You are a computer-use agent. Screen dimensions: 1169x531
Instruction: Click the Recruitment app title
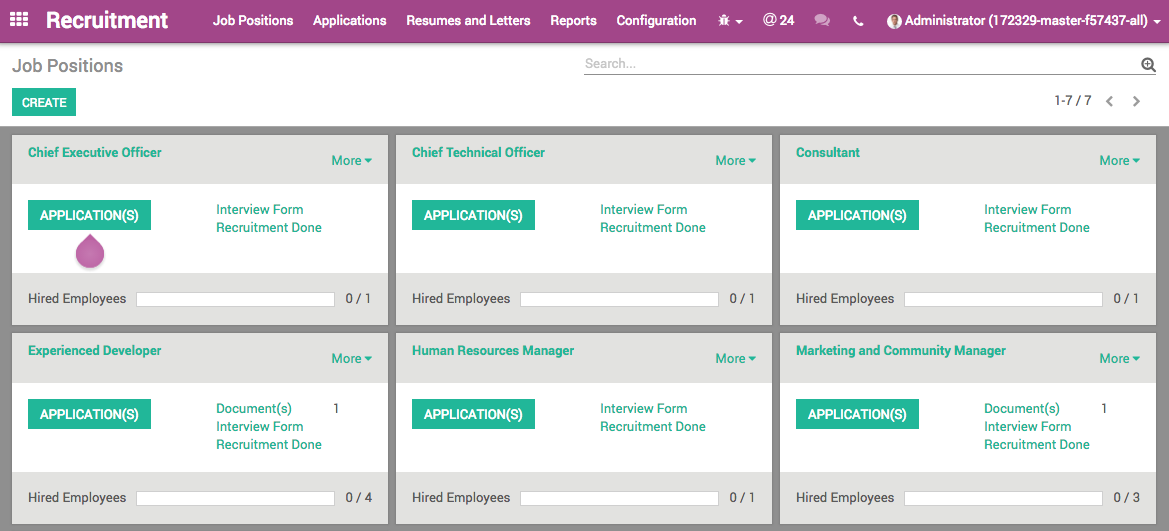pyautogui.click(x=107, y=20)
